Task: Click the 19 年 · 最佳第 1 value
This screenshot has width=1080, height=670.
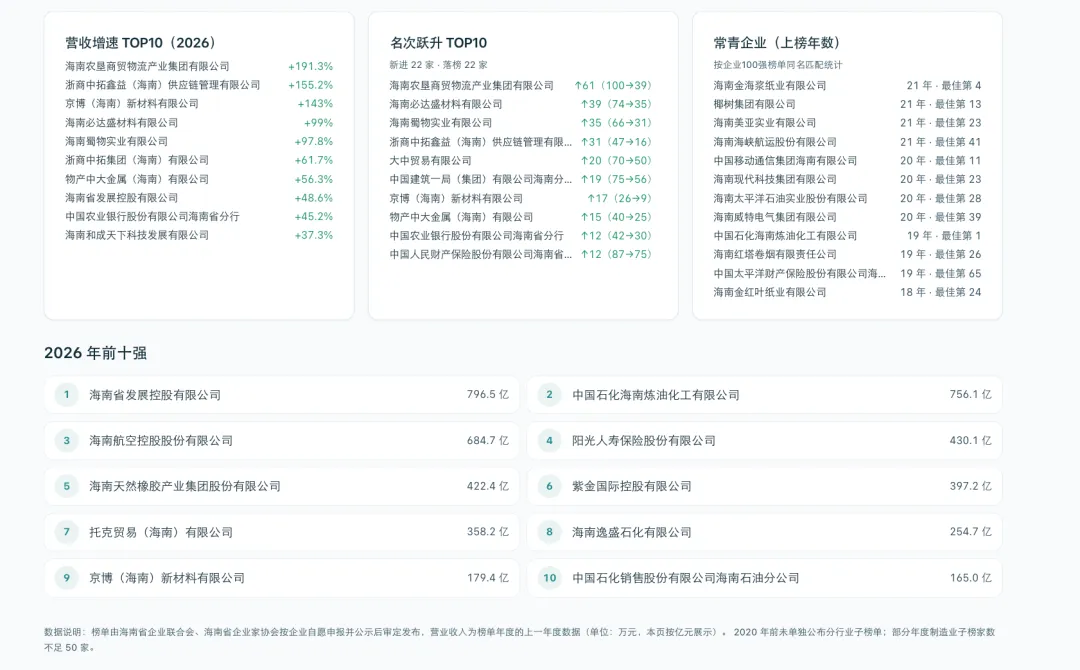Action: coord(944,235)
